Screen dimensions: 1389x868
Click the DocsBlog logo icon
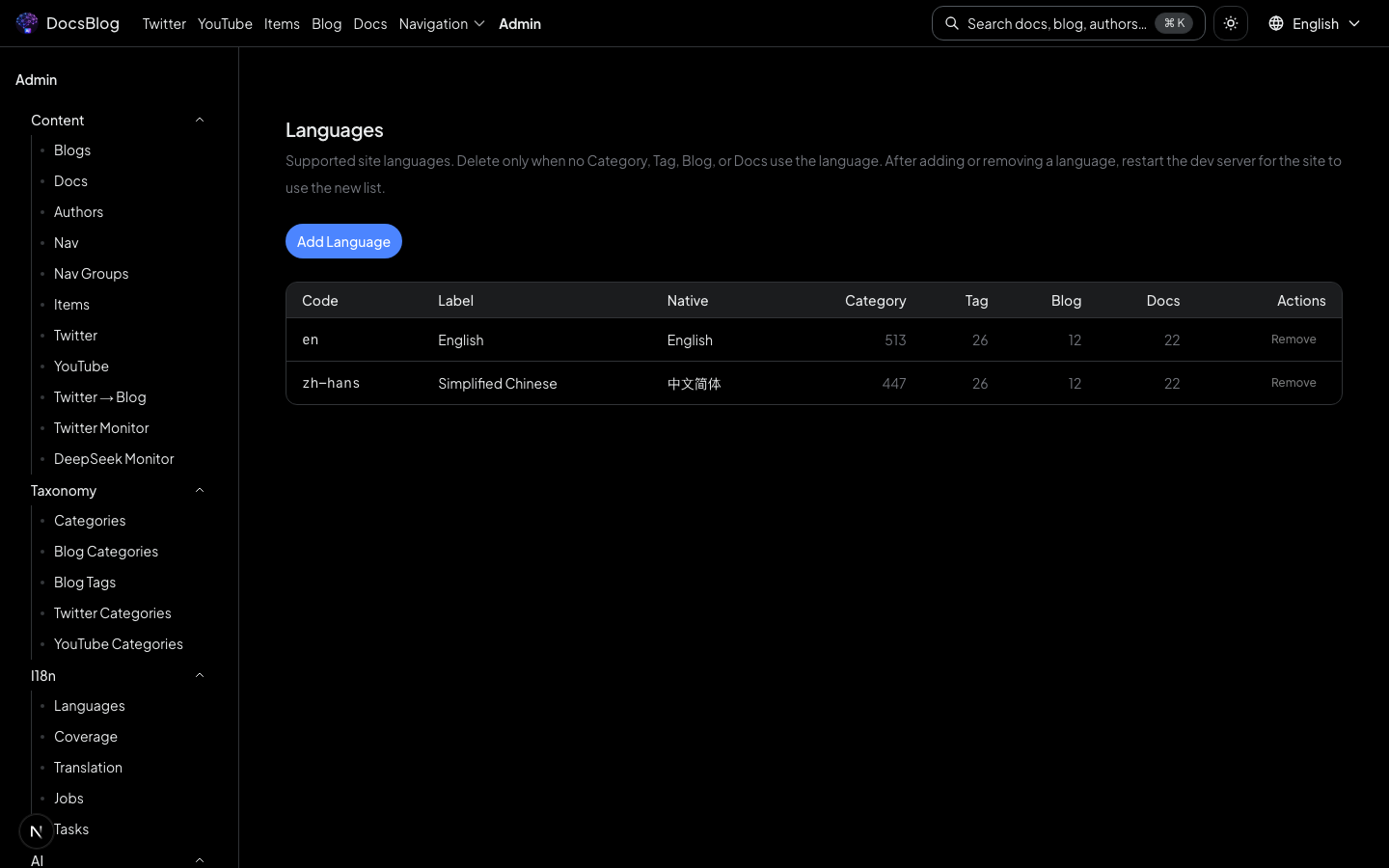27,23
